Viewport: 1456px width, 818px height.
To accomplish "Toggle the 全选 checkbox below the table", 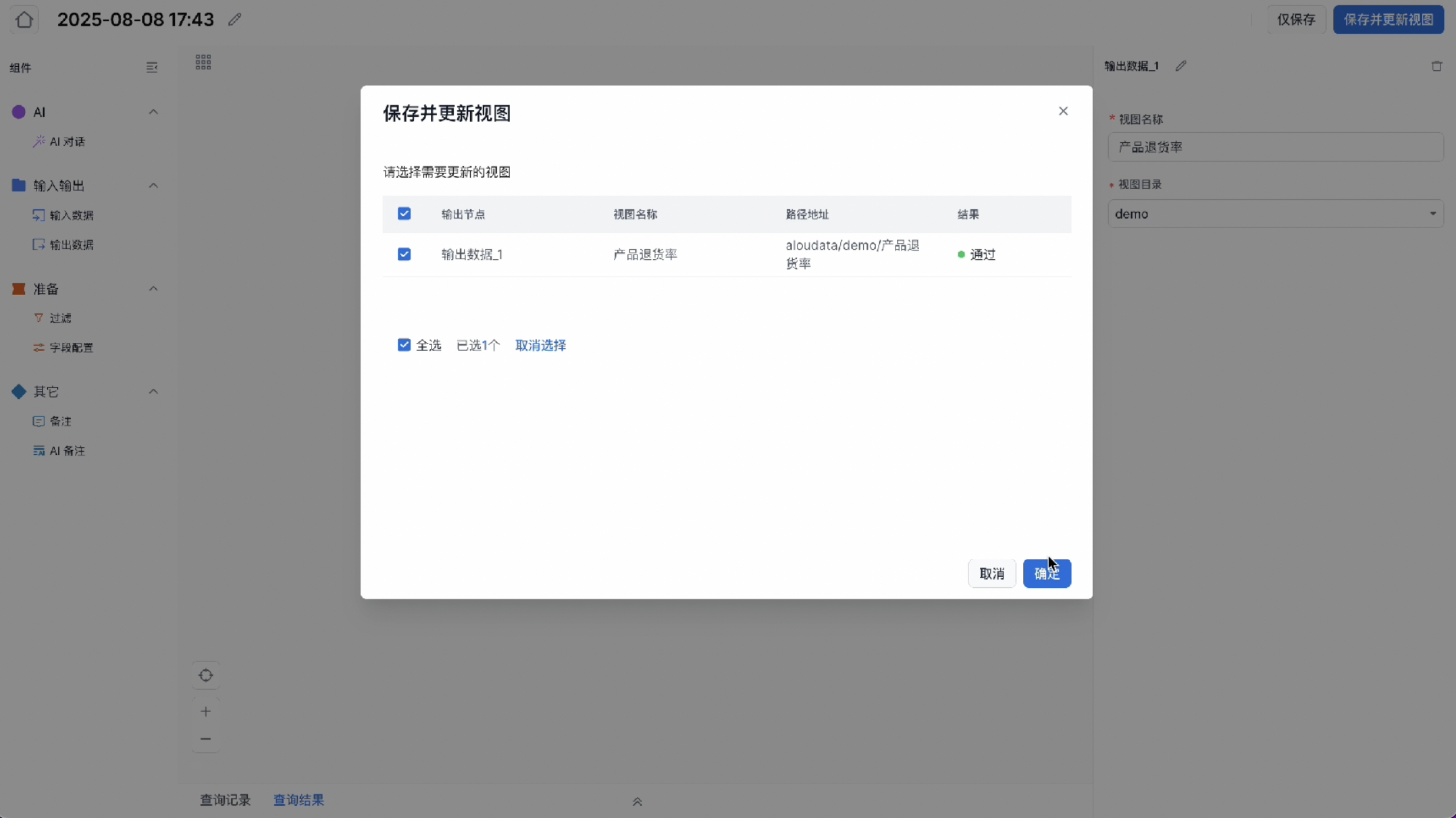I will click(404, 345).
